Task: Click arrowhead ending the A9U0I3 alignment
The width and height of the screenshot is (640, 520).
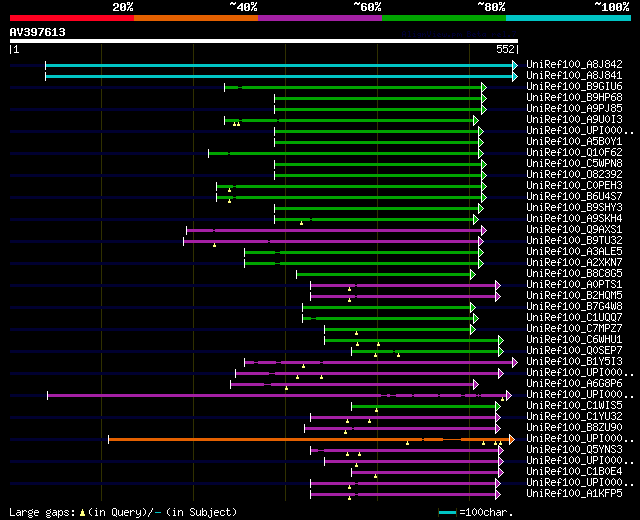Action: coord(476,120)
